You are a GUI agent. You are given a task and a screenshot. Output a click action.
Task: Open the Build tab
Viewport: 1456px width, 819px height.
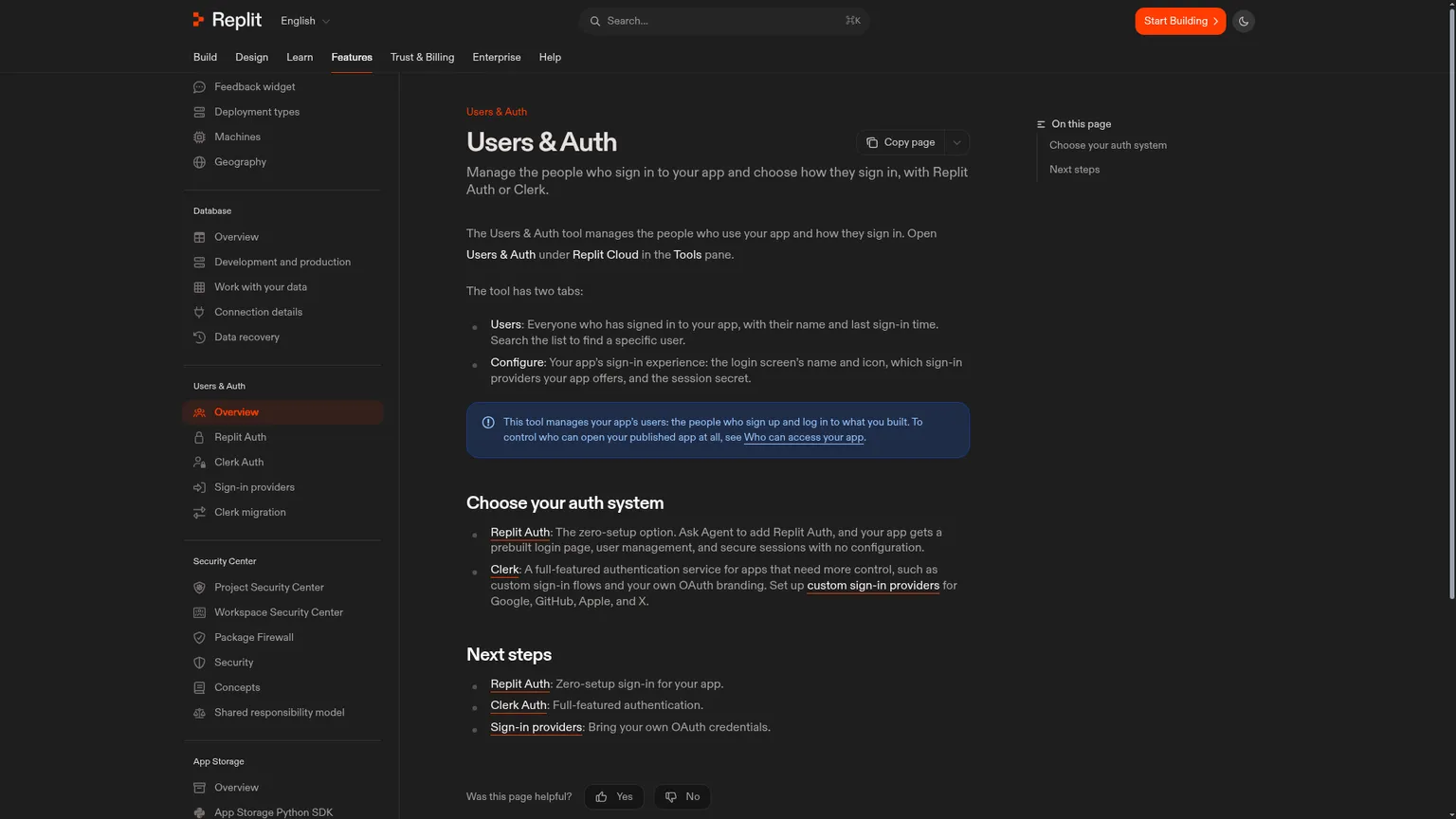[205, 57]
